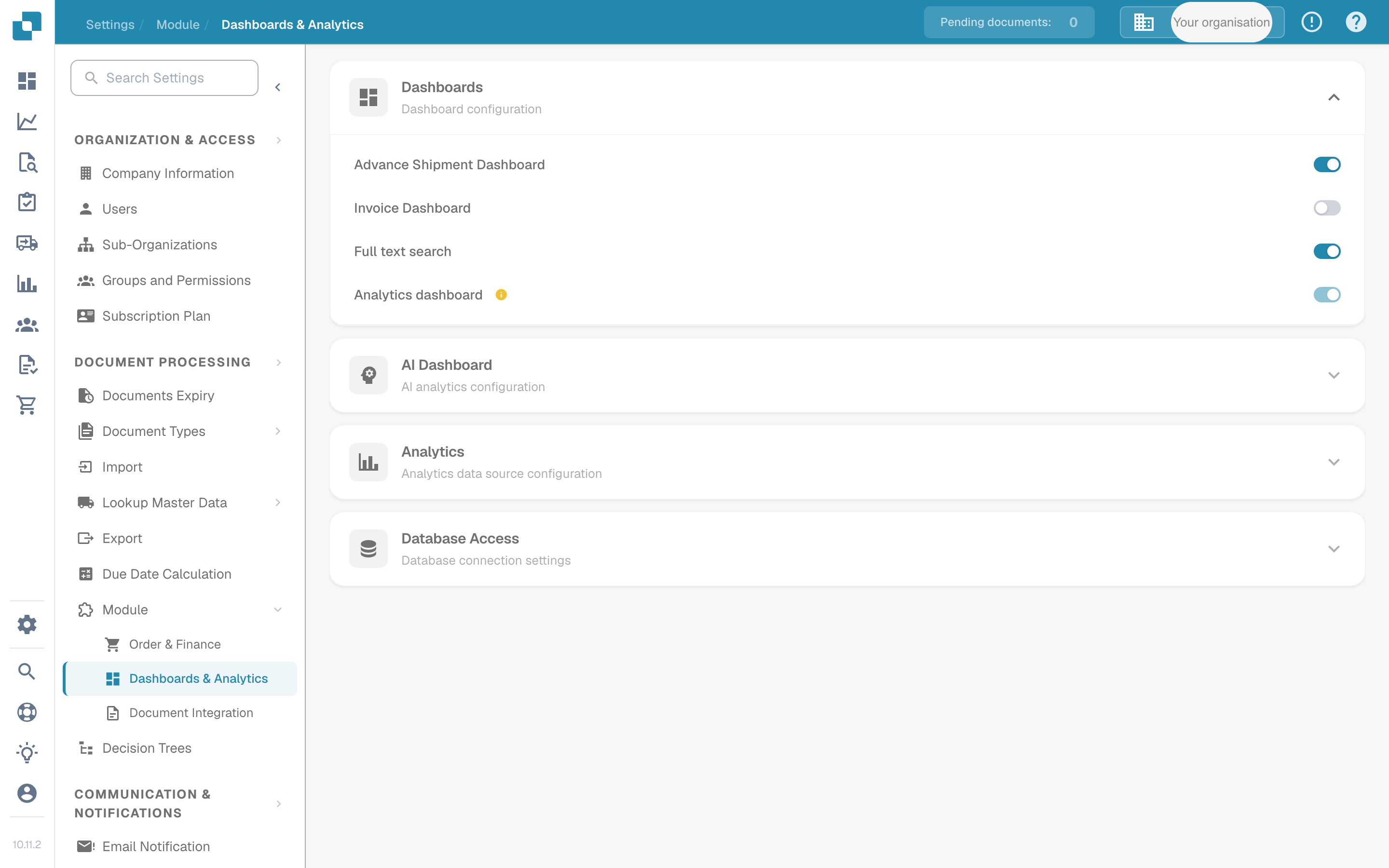Click the clipboard checkmark icon in left rail
1389x868 pixels.
[27, 202]
